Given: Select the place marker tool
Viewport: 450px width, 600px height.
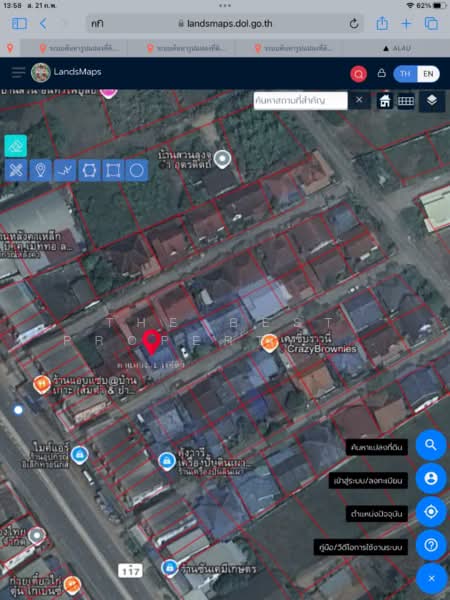Looking at the screenshot, I should click(41, 170).
